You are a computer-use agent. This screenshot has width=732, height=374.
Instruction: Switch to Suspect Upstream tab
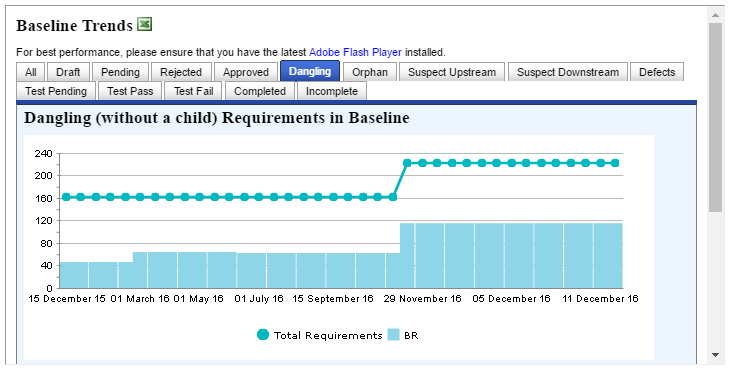pos(452,72)
